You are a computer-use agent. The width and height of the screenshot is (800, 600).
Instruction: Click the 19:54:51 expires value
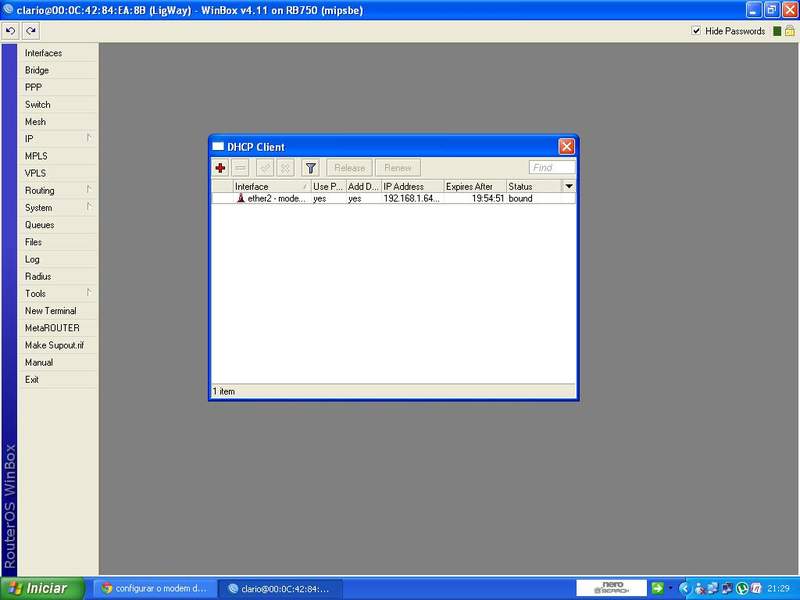click(488, 198)
